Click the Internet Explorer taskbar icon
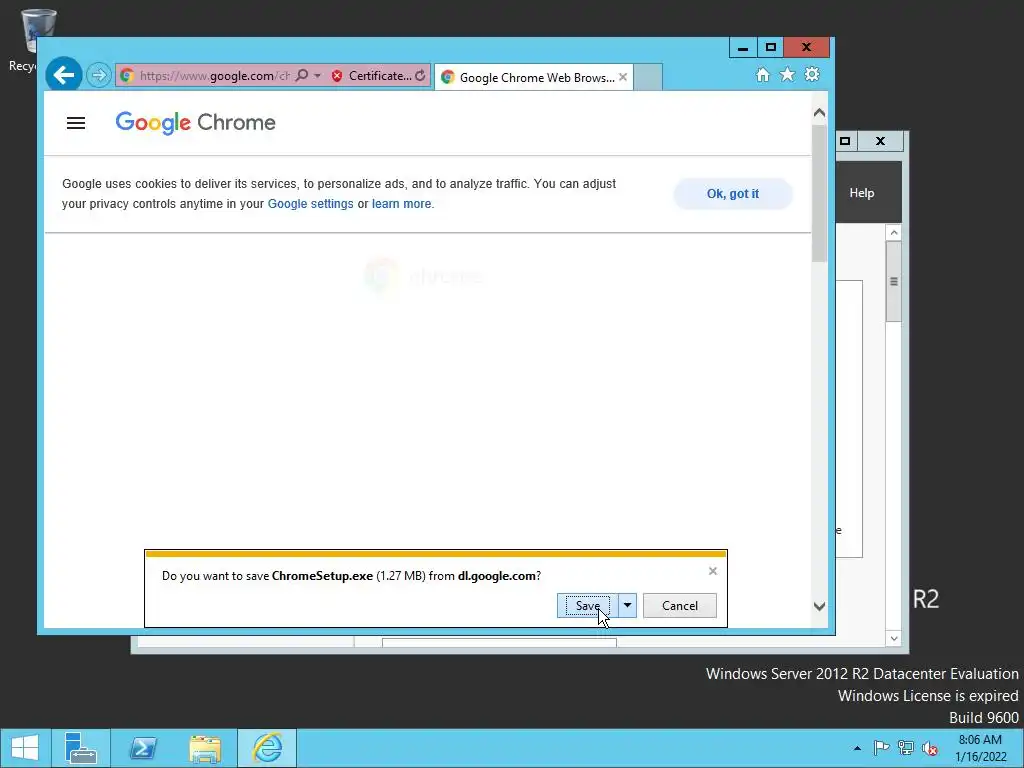 tap(267, 748)
